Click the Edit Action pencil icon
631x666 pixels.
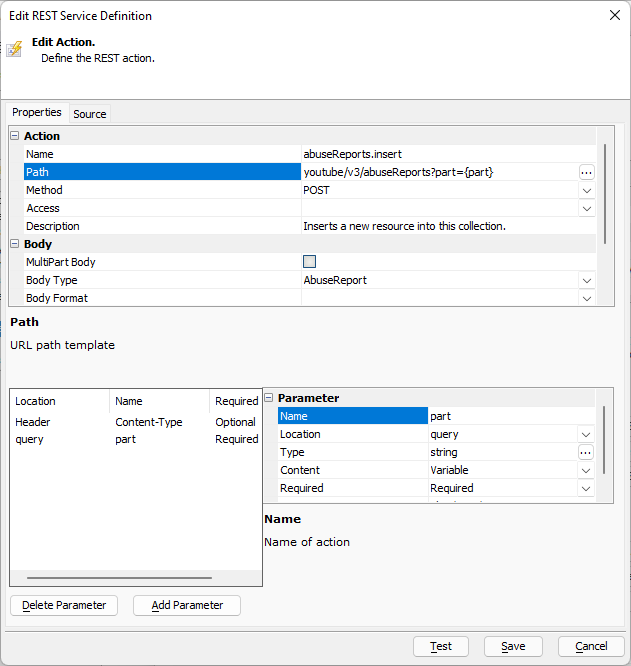click(x=14, y=49)
